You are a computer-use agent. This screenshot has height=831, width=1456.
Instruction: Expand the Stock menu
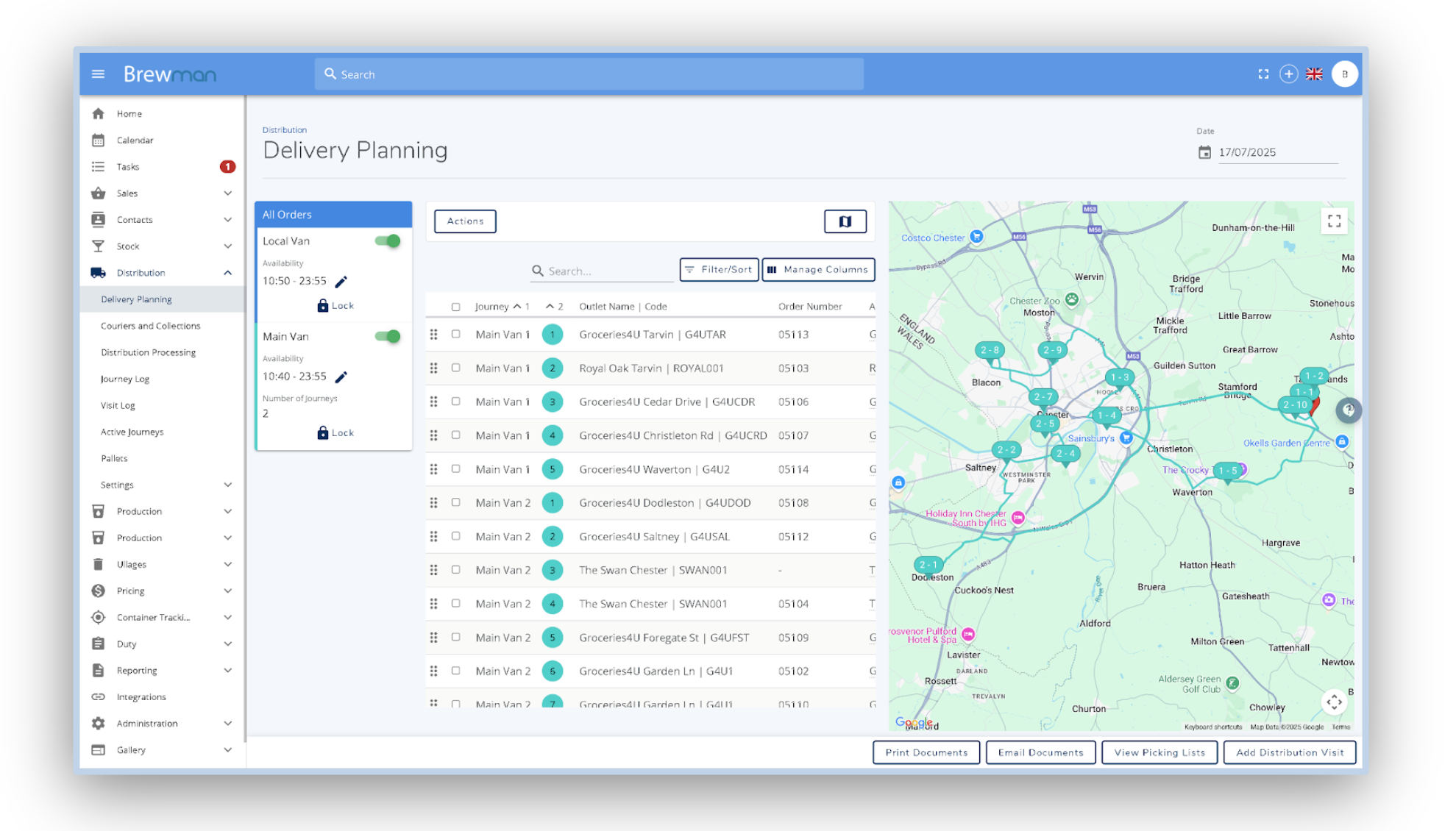click(162, 246)
